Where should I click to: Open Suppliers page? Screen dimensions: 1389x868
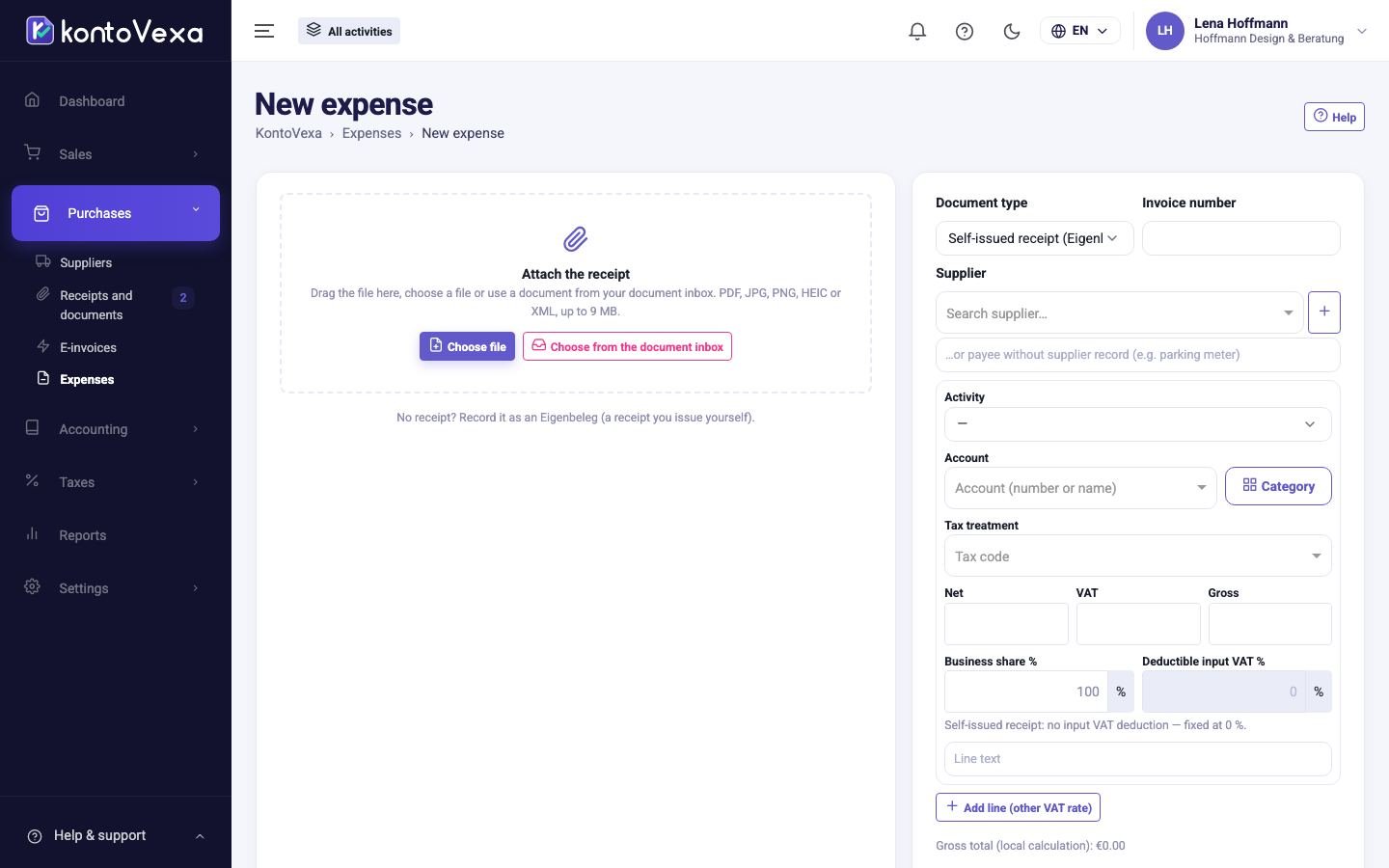coord(86,262)
